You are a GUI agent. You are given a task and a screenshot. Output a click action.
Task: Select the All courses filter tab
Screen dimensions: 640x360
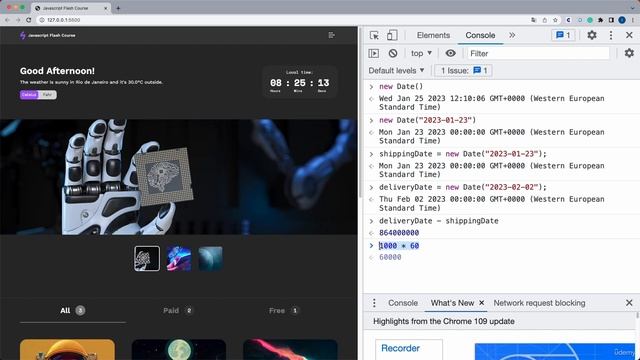pyautogui.click(x=72, y=311)
